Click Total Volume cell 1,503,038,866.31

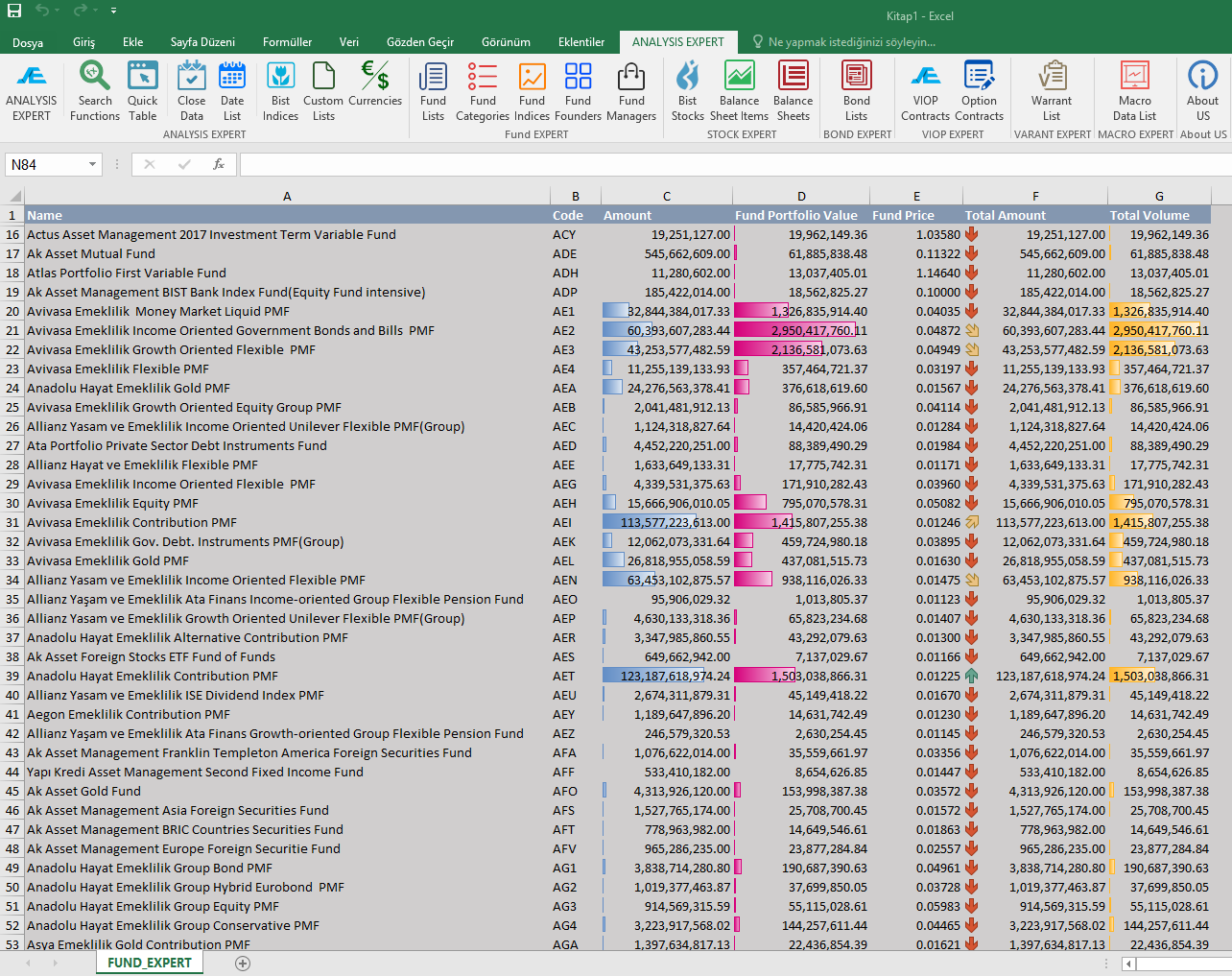[1159, 676]
